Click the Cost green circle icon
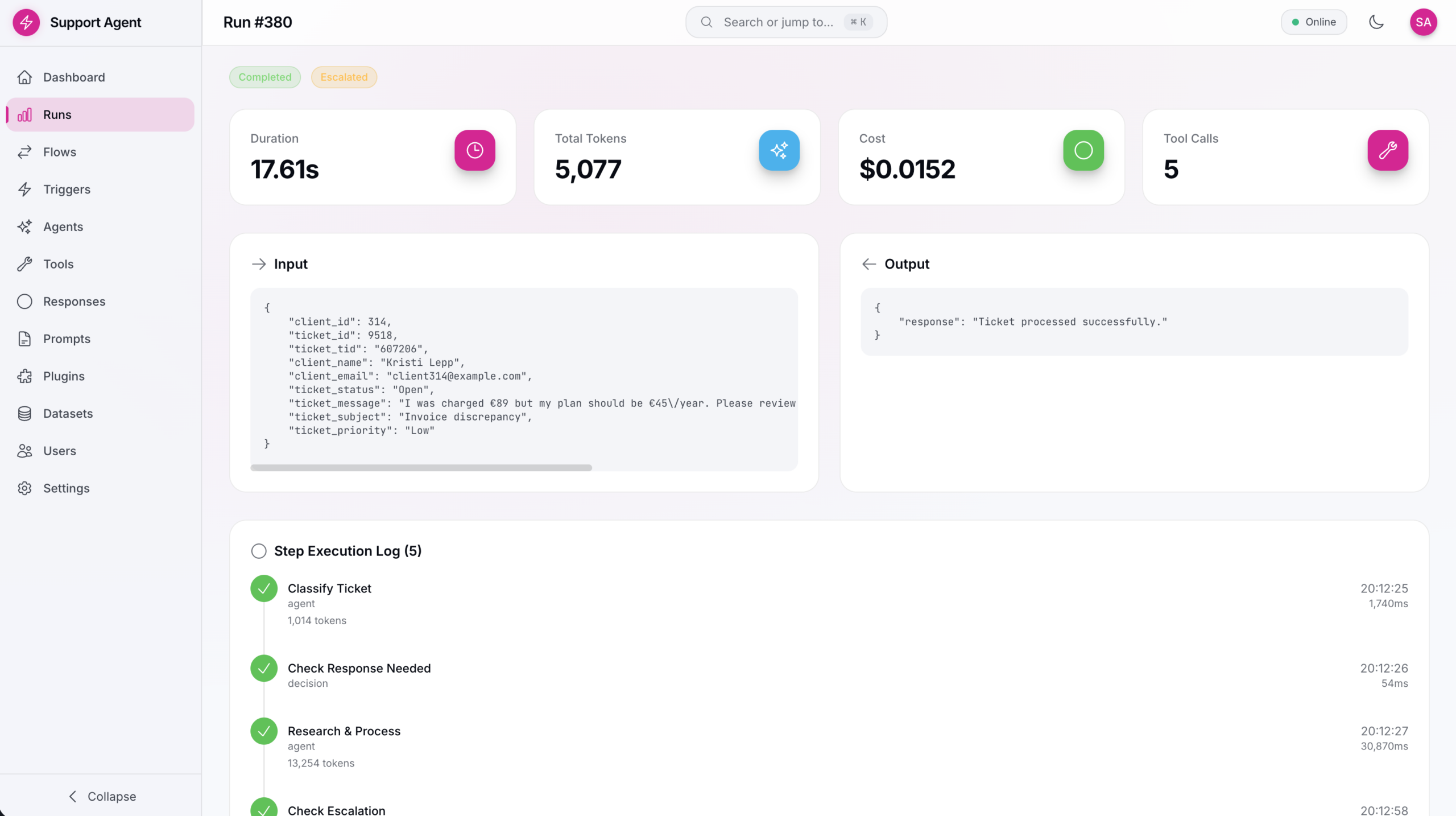Viewport: 1456px width, 816px height. click(1083, 150)
